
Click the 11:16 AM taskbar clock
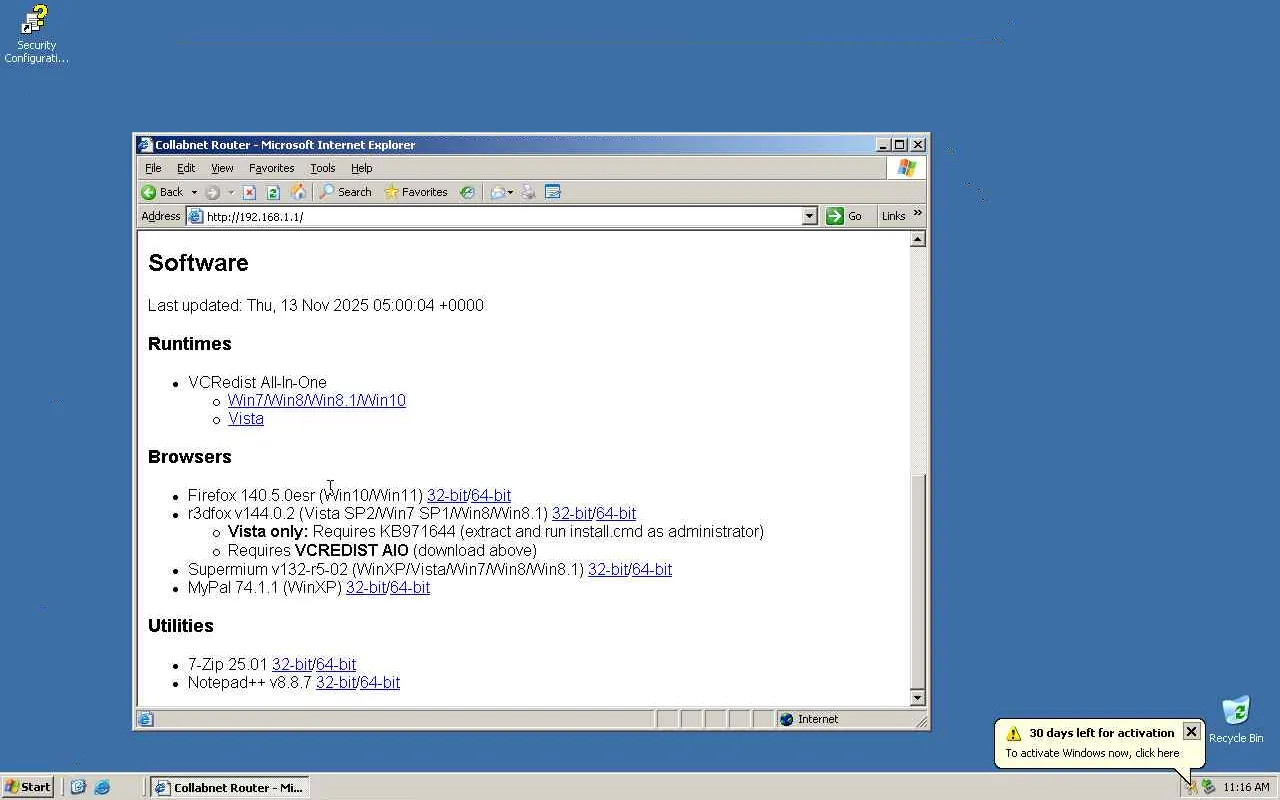[1246, 787]
